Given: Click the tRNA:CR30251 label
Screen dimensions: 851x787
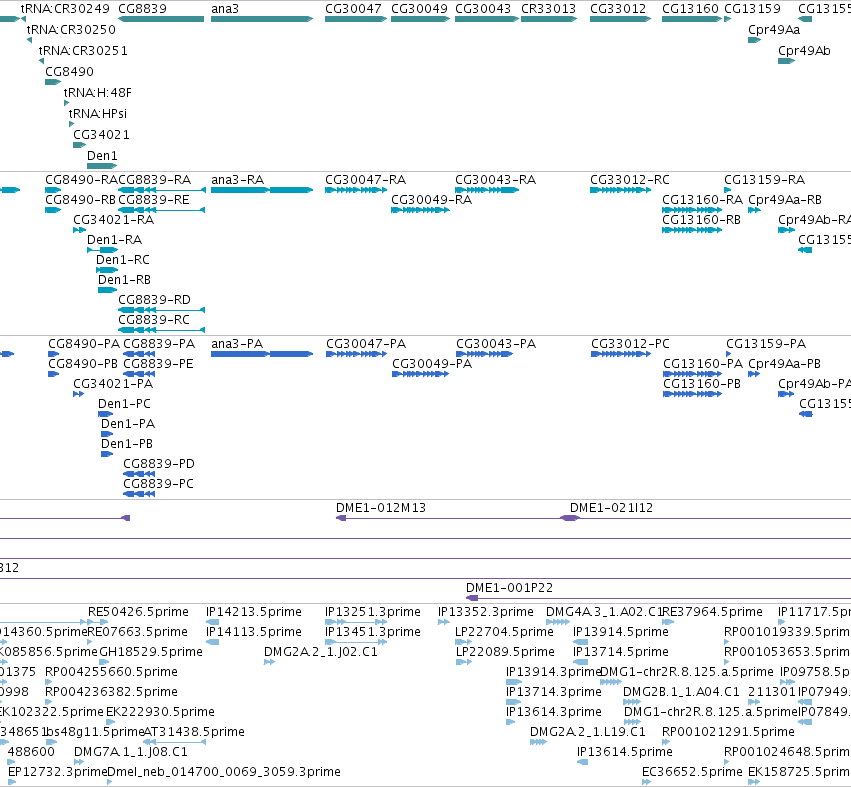Looking at the screenshot, I should 83,50.
